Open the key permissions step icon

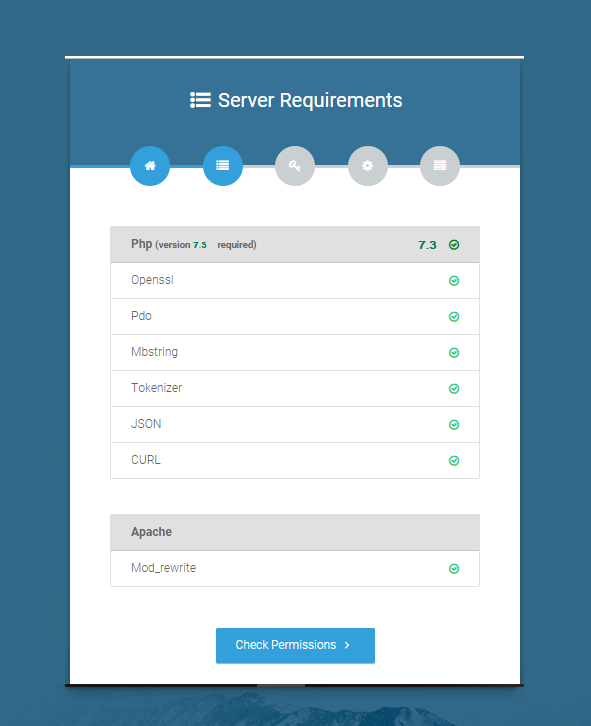(x=295, y=166)
